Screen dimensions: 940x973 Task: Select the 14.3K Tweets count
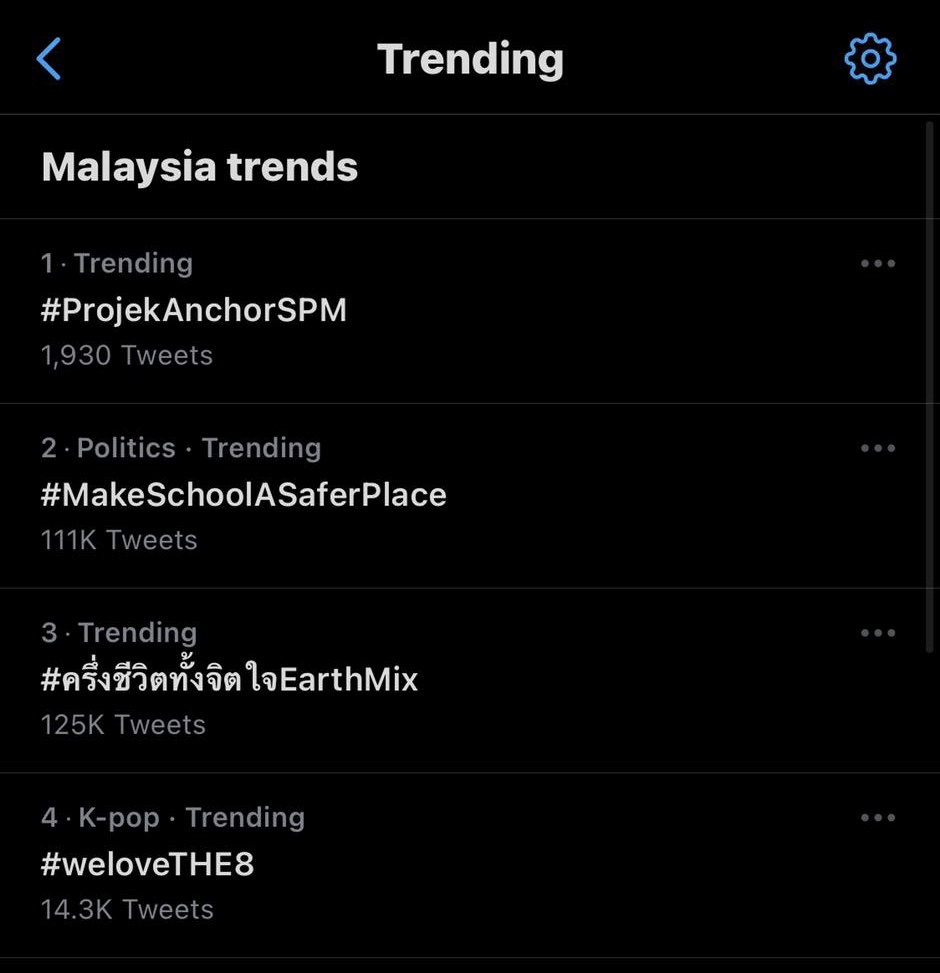[127, 910]
